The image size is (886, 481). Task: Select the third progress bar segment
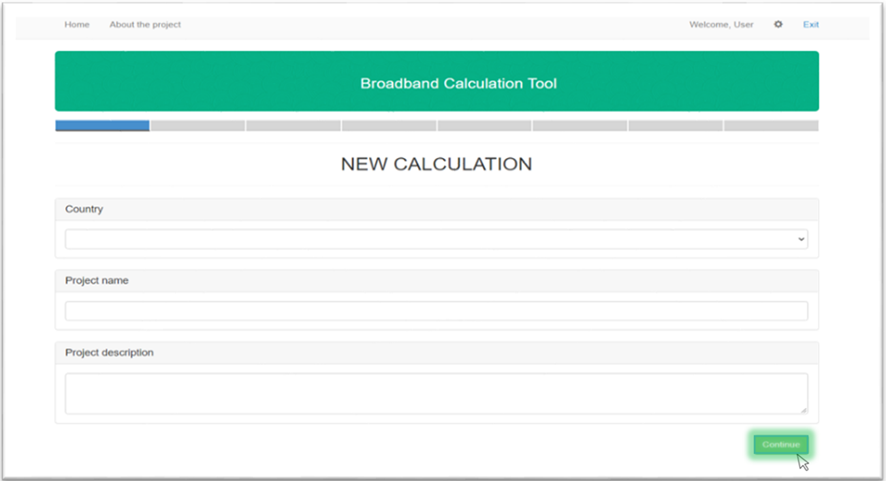pyautogui.click(x=293, y=126)
